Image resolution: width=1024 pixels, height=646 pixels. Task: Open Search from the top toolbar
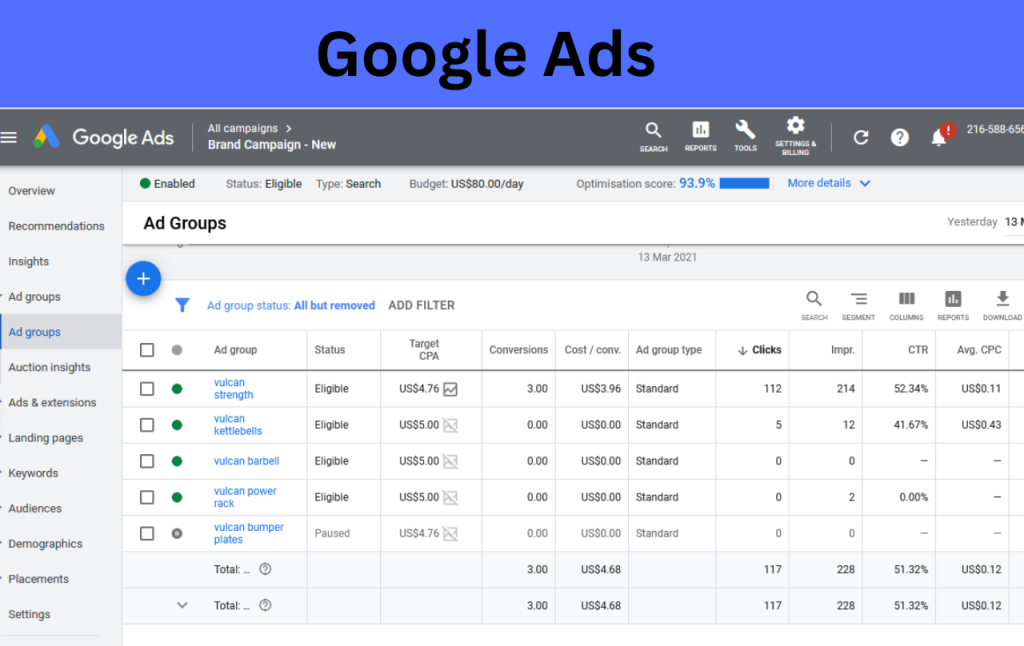[653, 135]
